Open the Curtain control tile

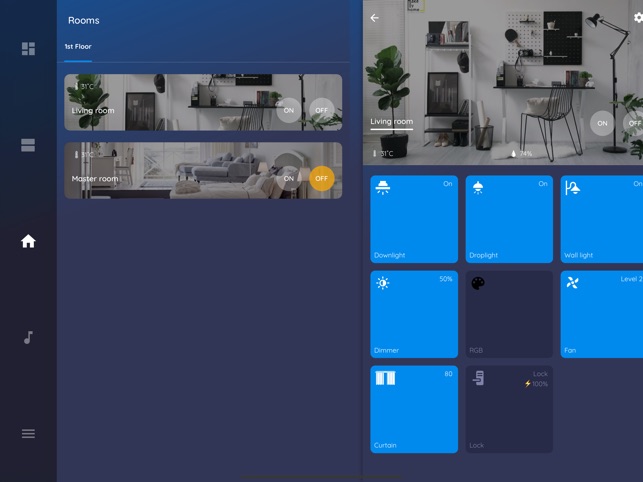pos(414,409)
